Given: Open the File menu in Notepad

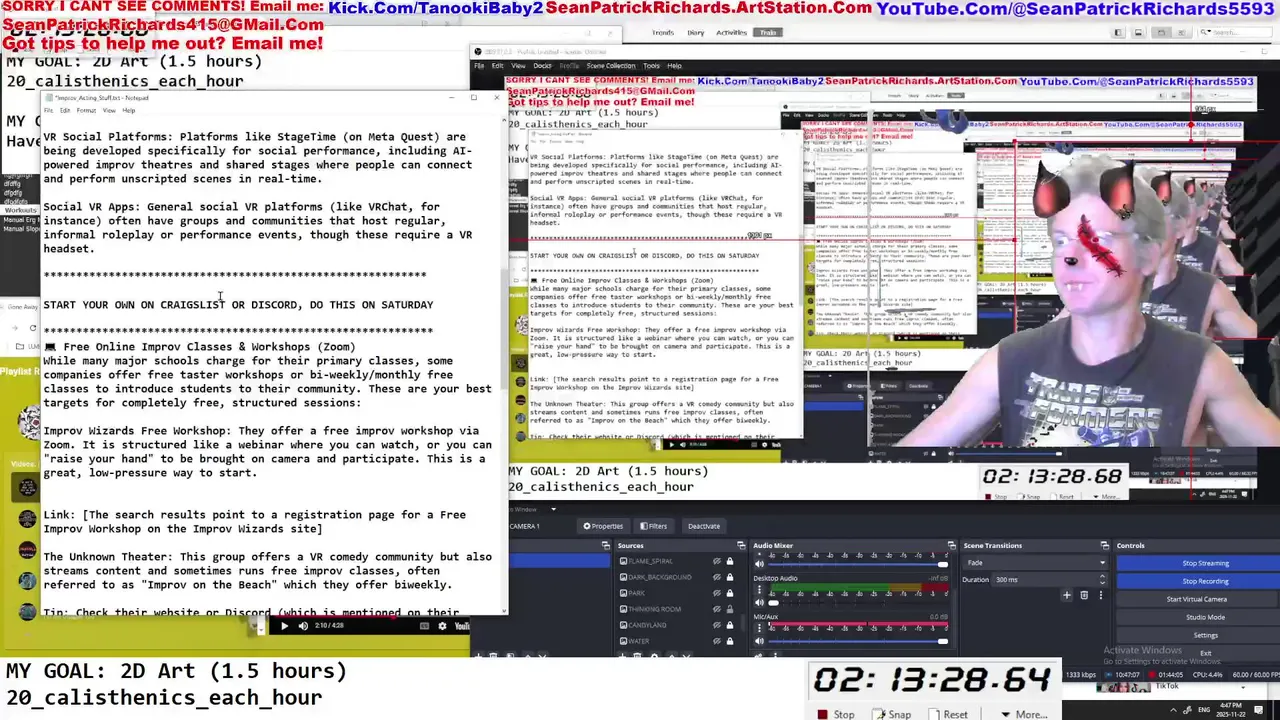Looking at the screenshot, I should (x=48, y=110).
